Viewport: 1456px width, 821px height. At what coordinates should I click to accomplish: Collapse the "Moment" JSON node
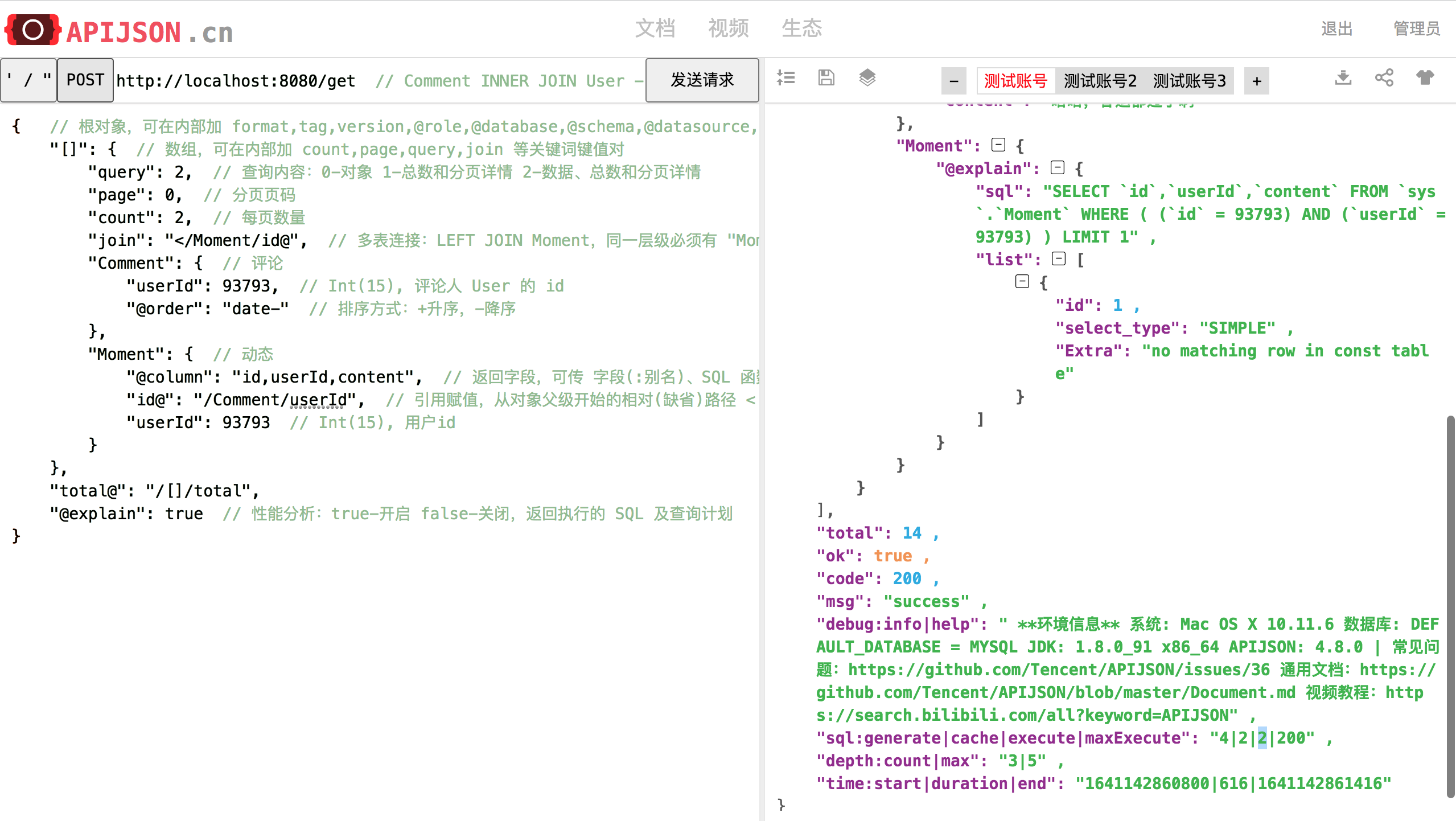[998, 145]
